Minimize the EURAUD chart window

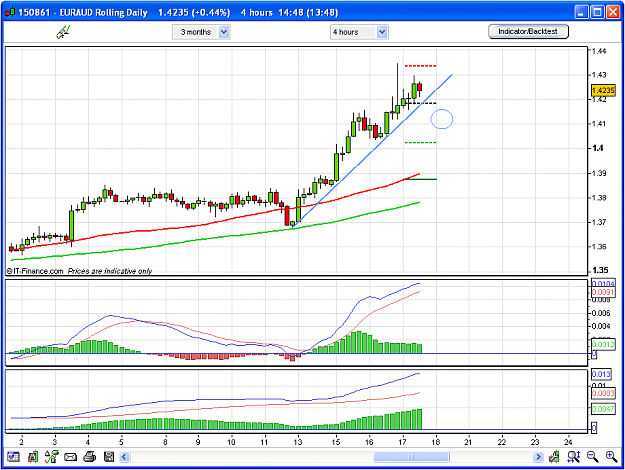(x=582, y=12)
